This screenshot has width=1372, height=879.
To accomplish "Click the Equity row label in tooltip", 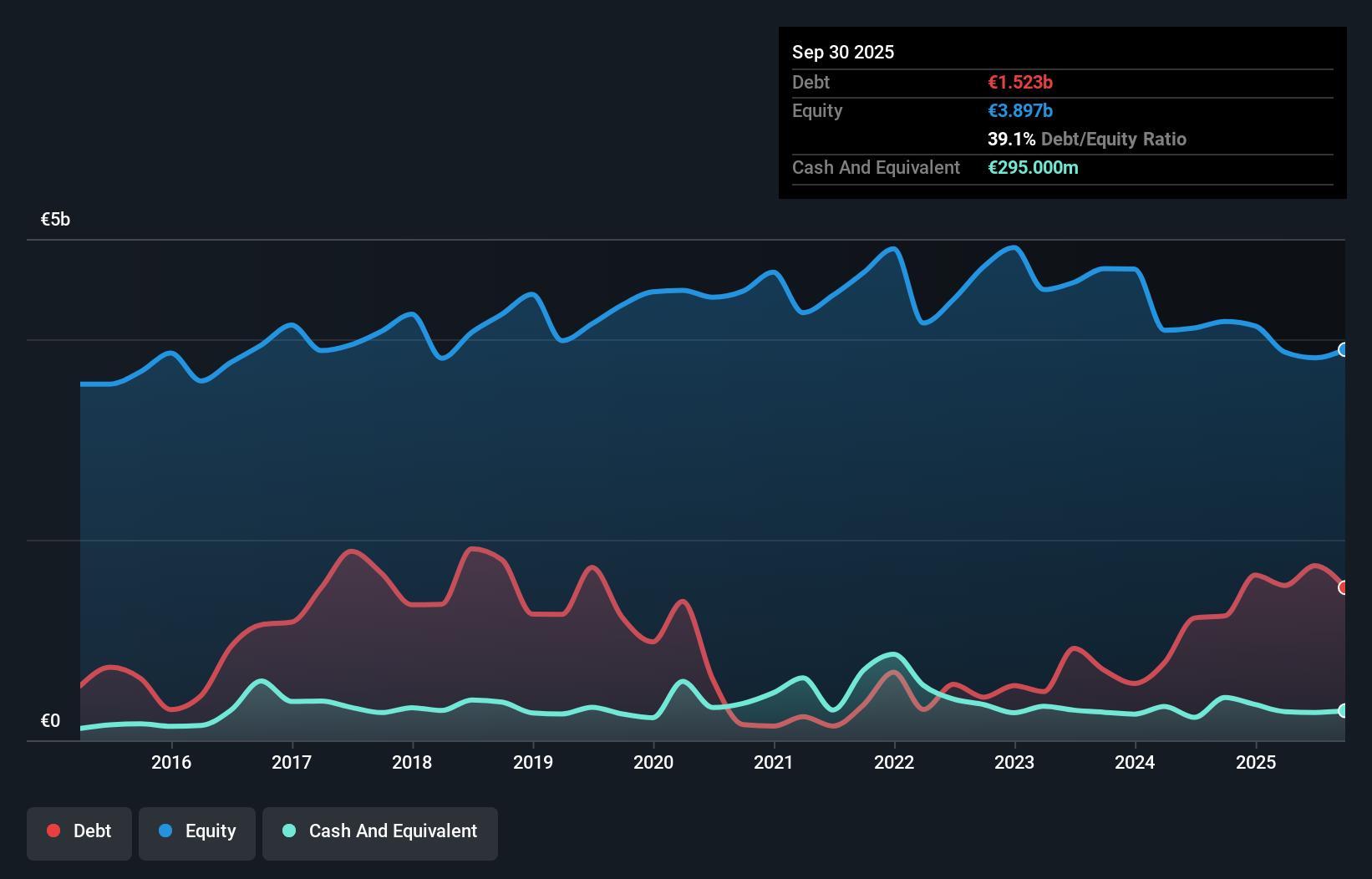I will pyautogui.click(x=817, y=111).
